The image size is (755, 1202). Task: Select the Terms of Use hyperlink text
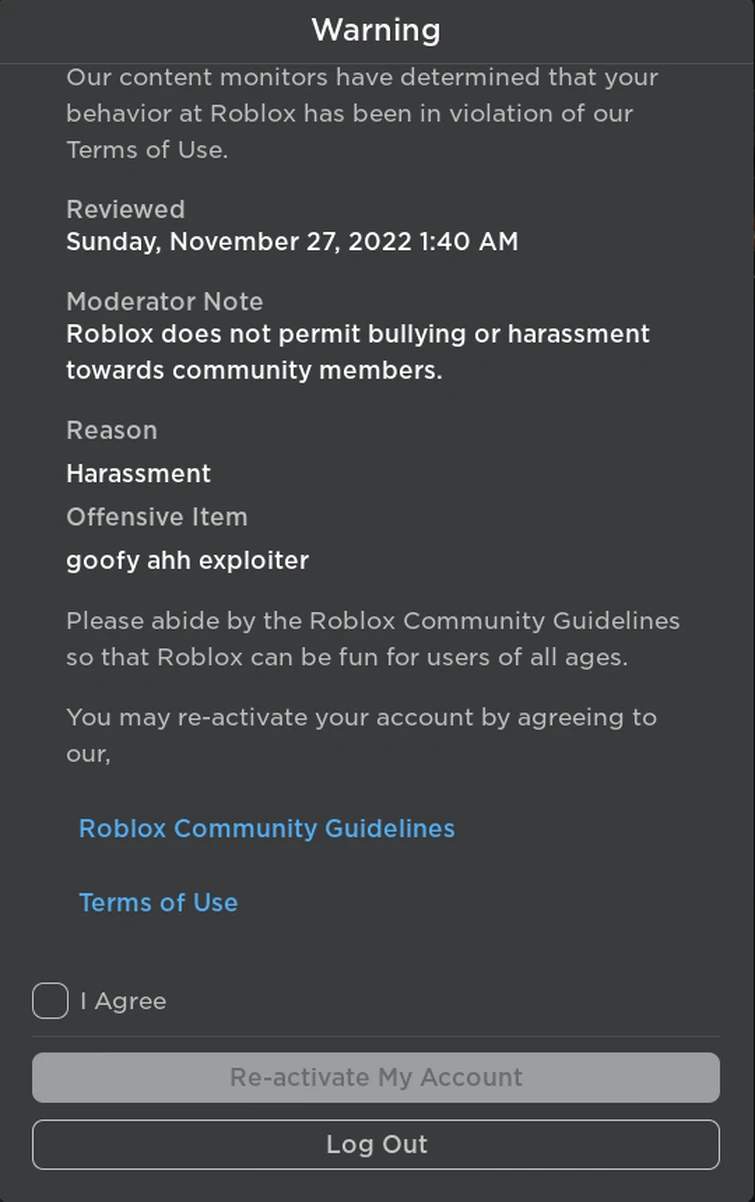158,902
